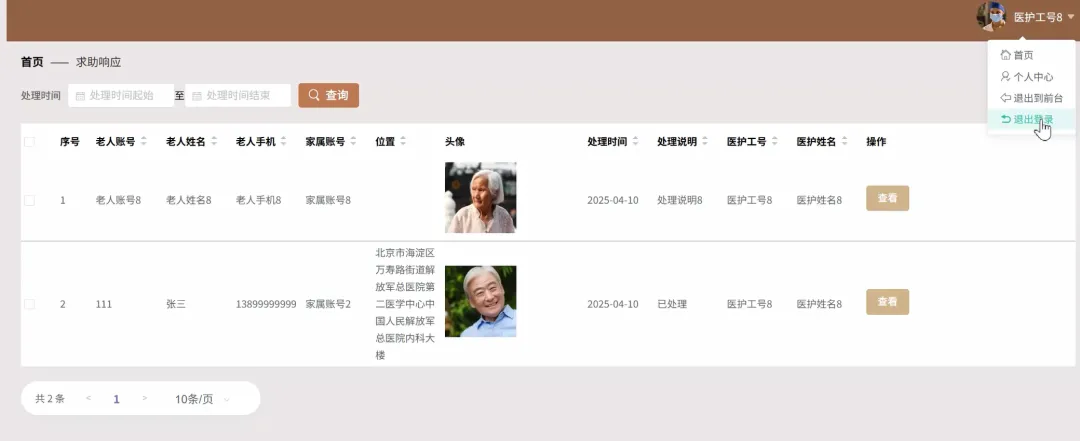Open 个人中心 from the dropdown menu
This screenshot has width=1080, height=441.
[x=1031, y=76]
